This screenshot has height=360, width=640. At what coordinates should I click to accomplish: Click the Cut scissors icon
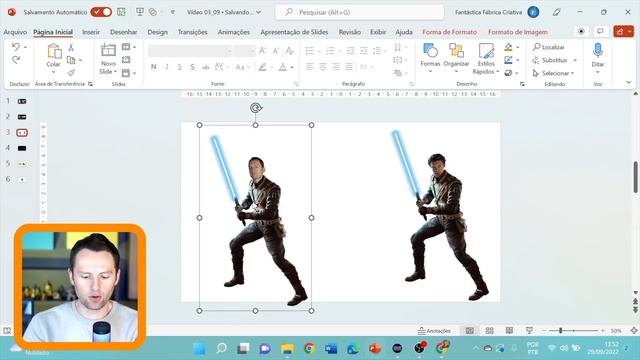(71, 48)
